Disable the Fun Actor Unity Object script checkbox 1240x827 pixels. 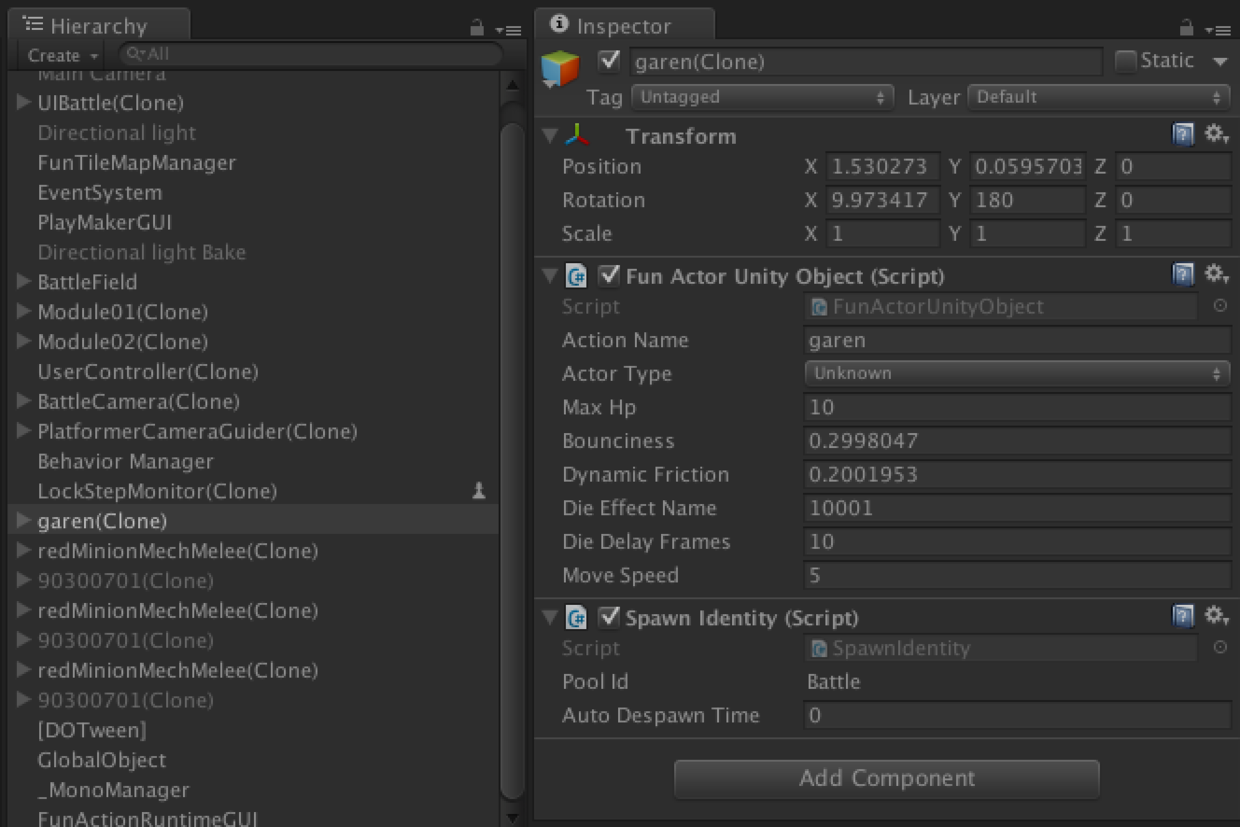(x=609, y=275)
